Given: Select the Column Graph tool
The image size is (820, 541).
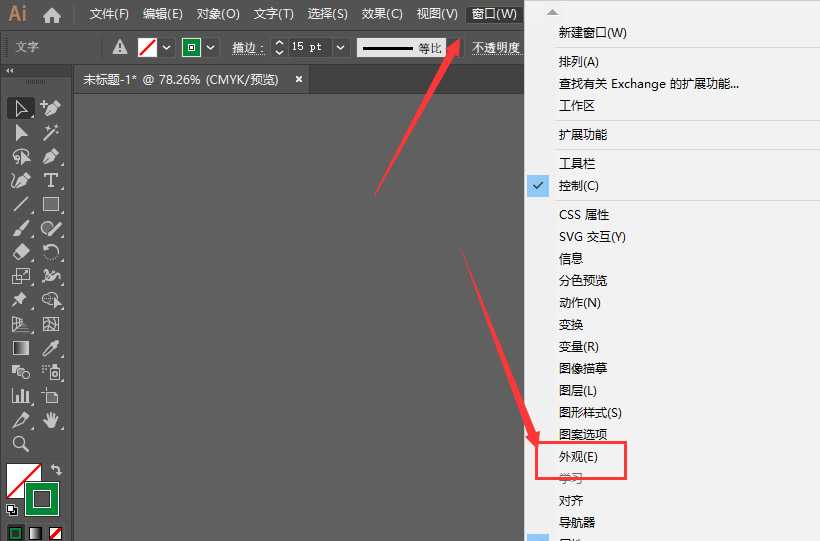Looking at the screenshot, I should [x=21, y=396].
